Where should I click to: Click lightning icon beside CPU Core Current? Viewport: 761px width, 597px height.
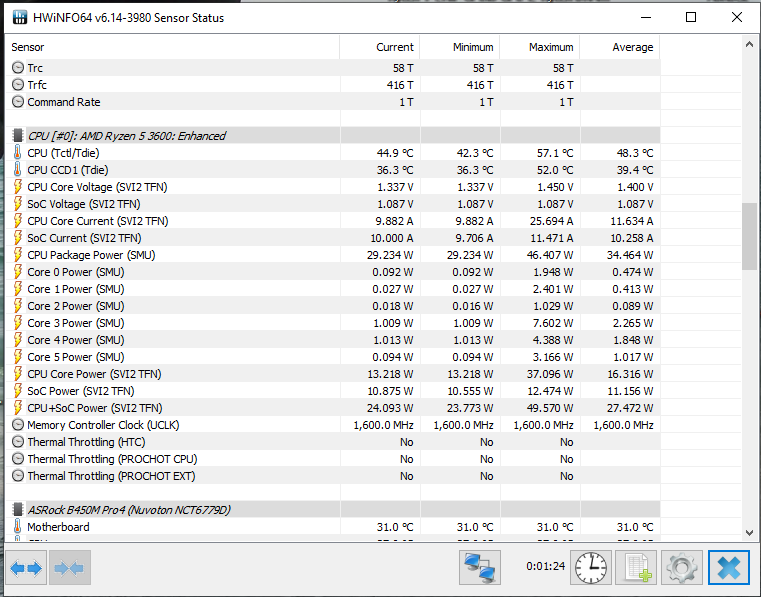pyautogui.click(x=17, y=221)
